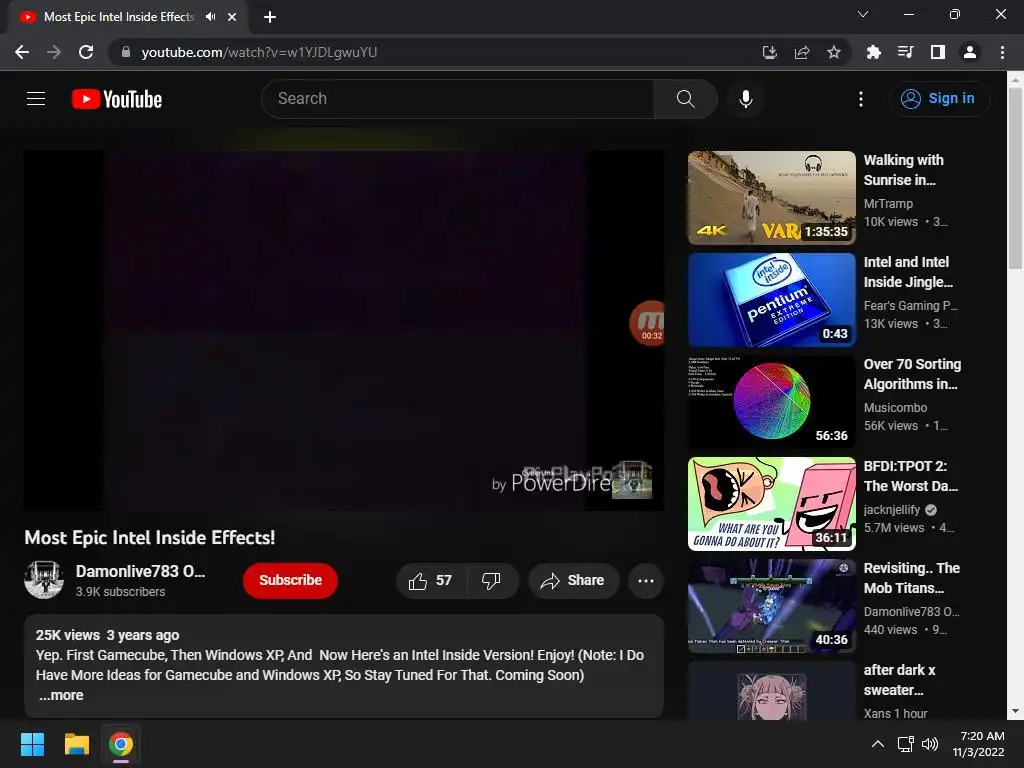Open the Windows Start menu
This screenshot has height=768, width=1024.
point(32,744)
